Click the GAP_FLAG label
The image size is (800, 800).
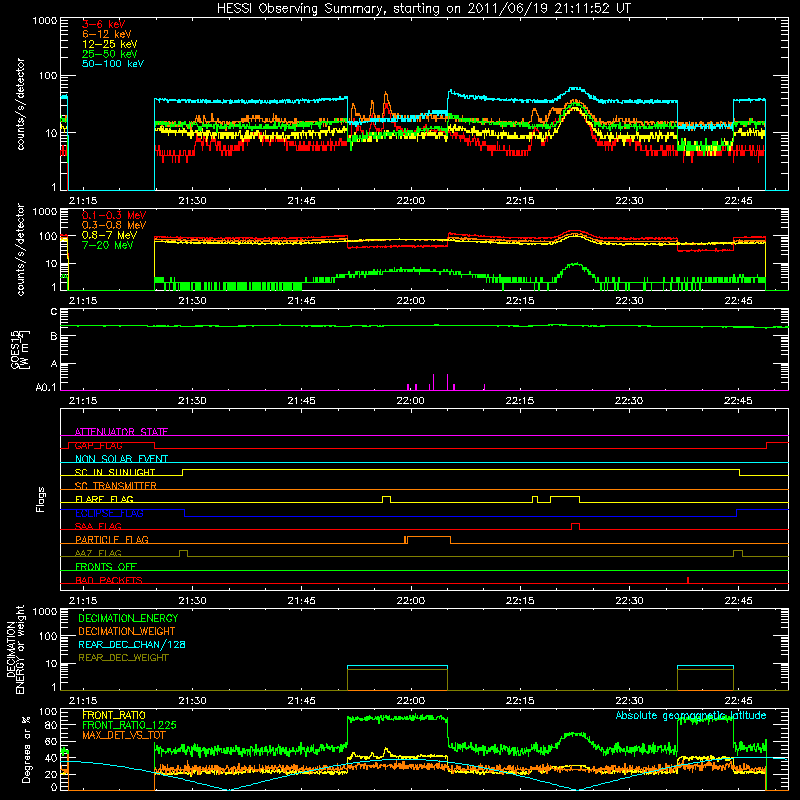click(98, 445)
